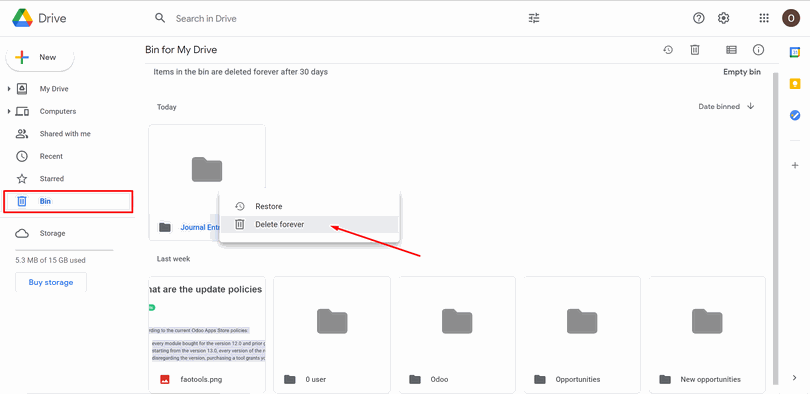Screen dimensions: 810x394
Task: Select Bin in sidebar
Action: pos(68,201)
